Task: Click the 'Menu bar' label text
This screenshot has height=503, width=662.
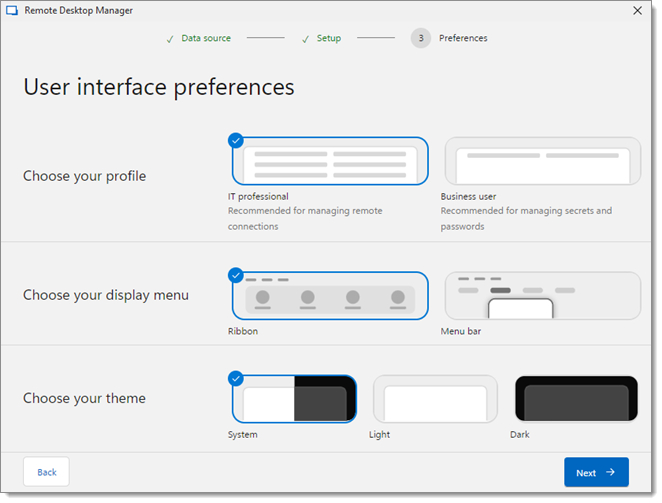Action: point(461,331)
